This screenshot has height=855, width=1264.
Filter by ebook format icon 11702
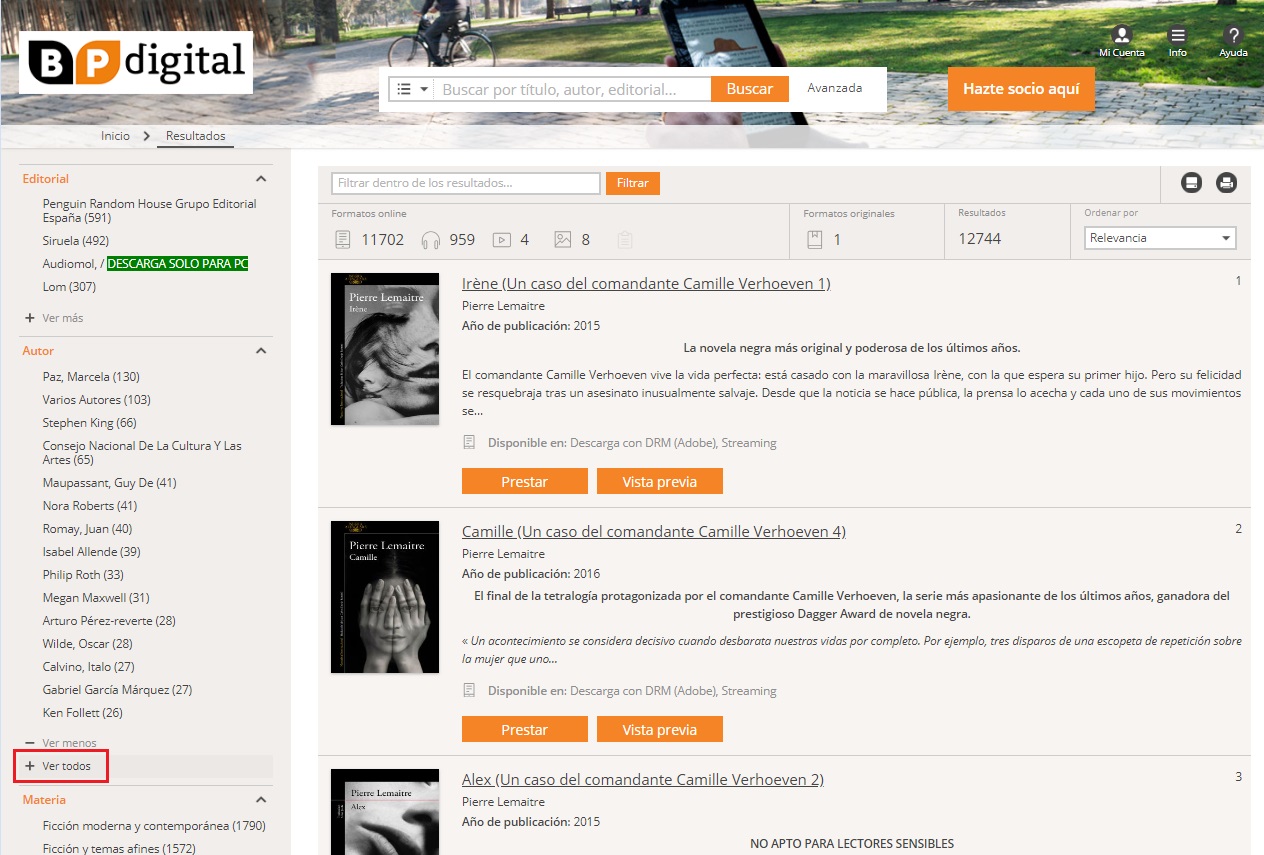[x=343, y=240]
